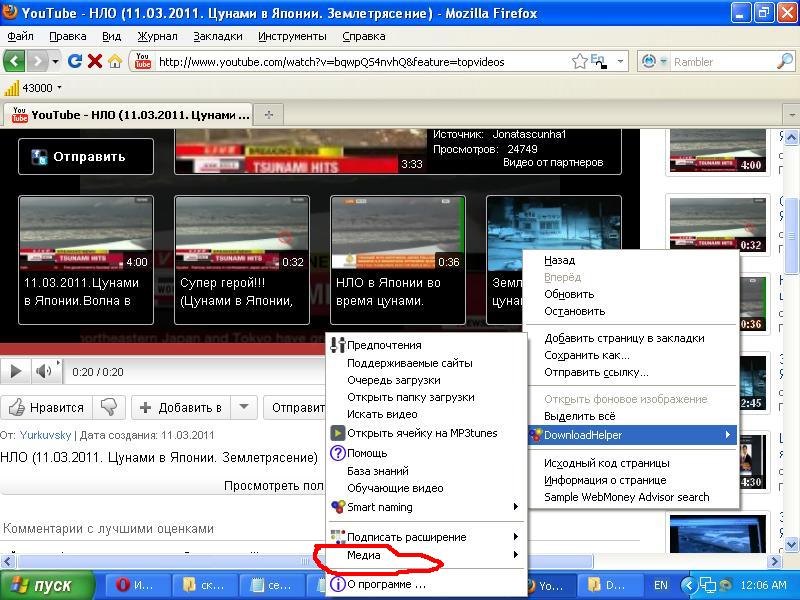Viewport: 800px width, 600px height.
Task: Click the Отправить button below the player
Action: [295, 408]
